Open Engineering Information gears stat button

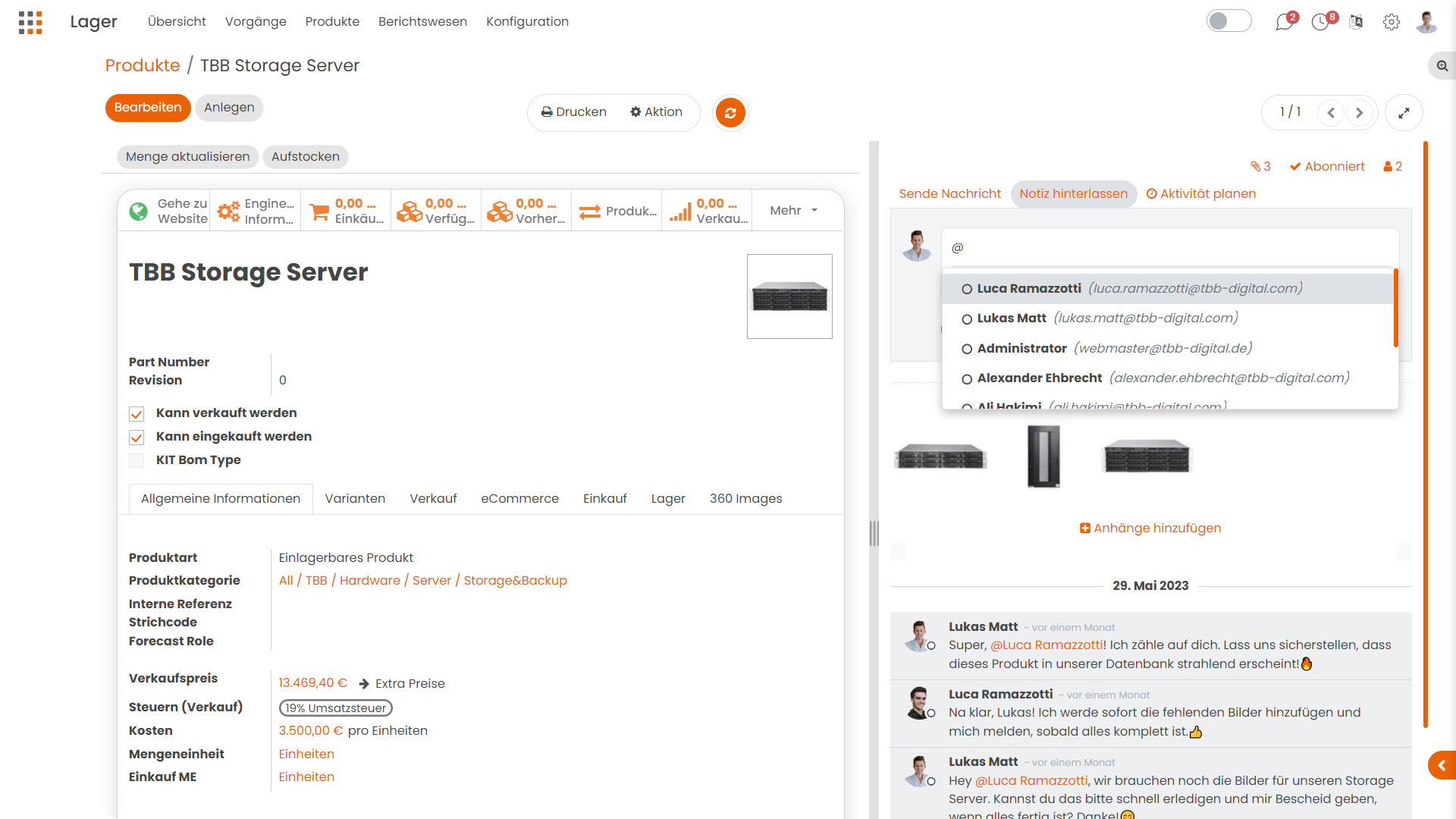[256, 211]
